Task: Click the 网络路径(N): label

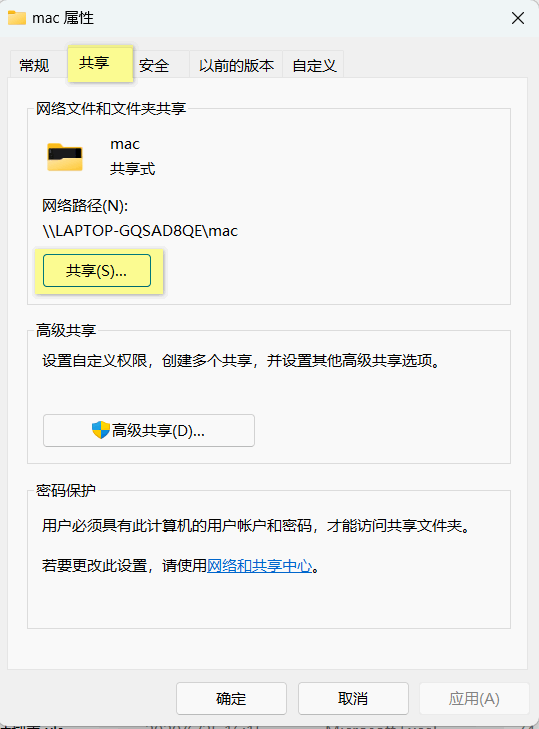Action: tap(85, 205)
